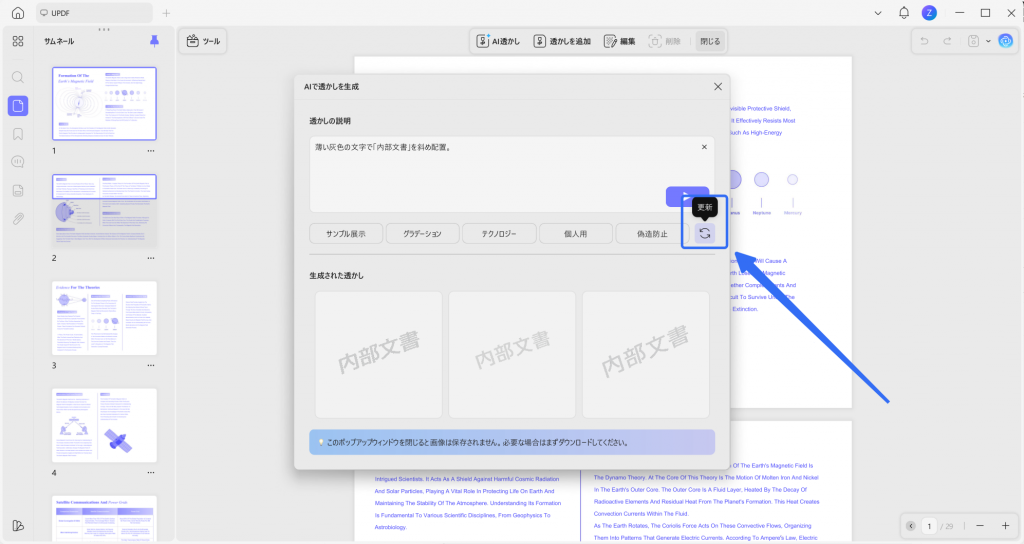Open the attachments paperclip icon
The height and width of the screenshot is (544, 1024).
point(18,219)
